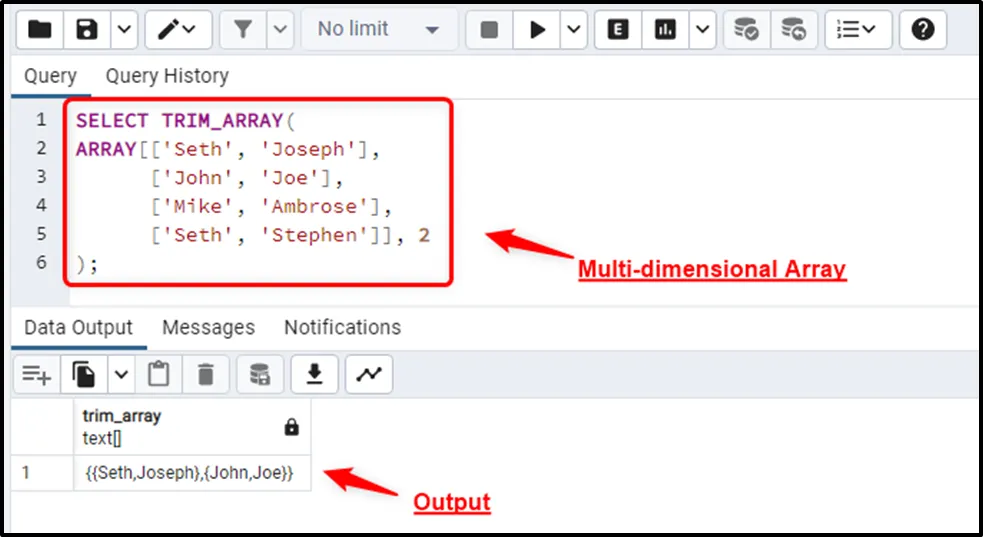
Task: Open the Macros list dropdown
Action: [x=857, y=30]
